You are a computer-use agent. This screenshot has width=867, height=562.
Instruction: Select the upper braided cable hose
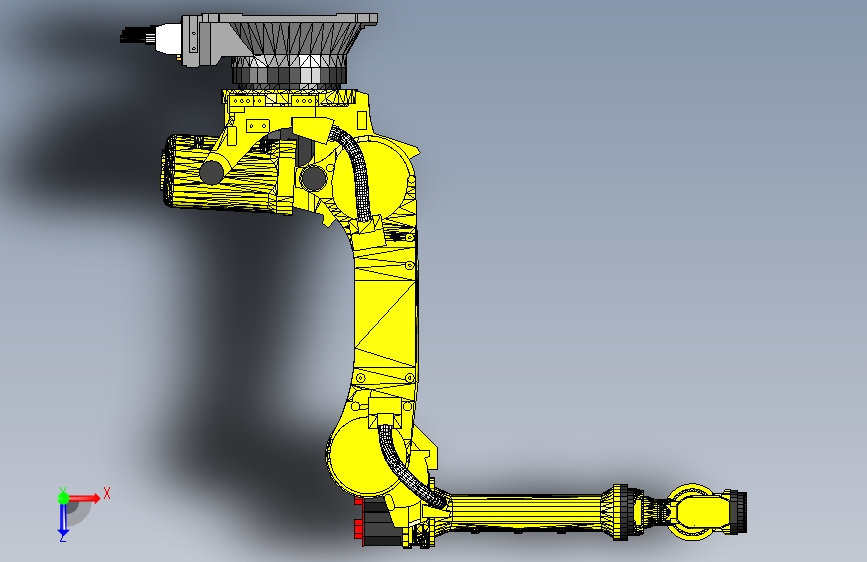[x=354, y=171]
